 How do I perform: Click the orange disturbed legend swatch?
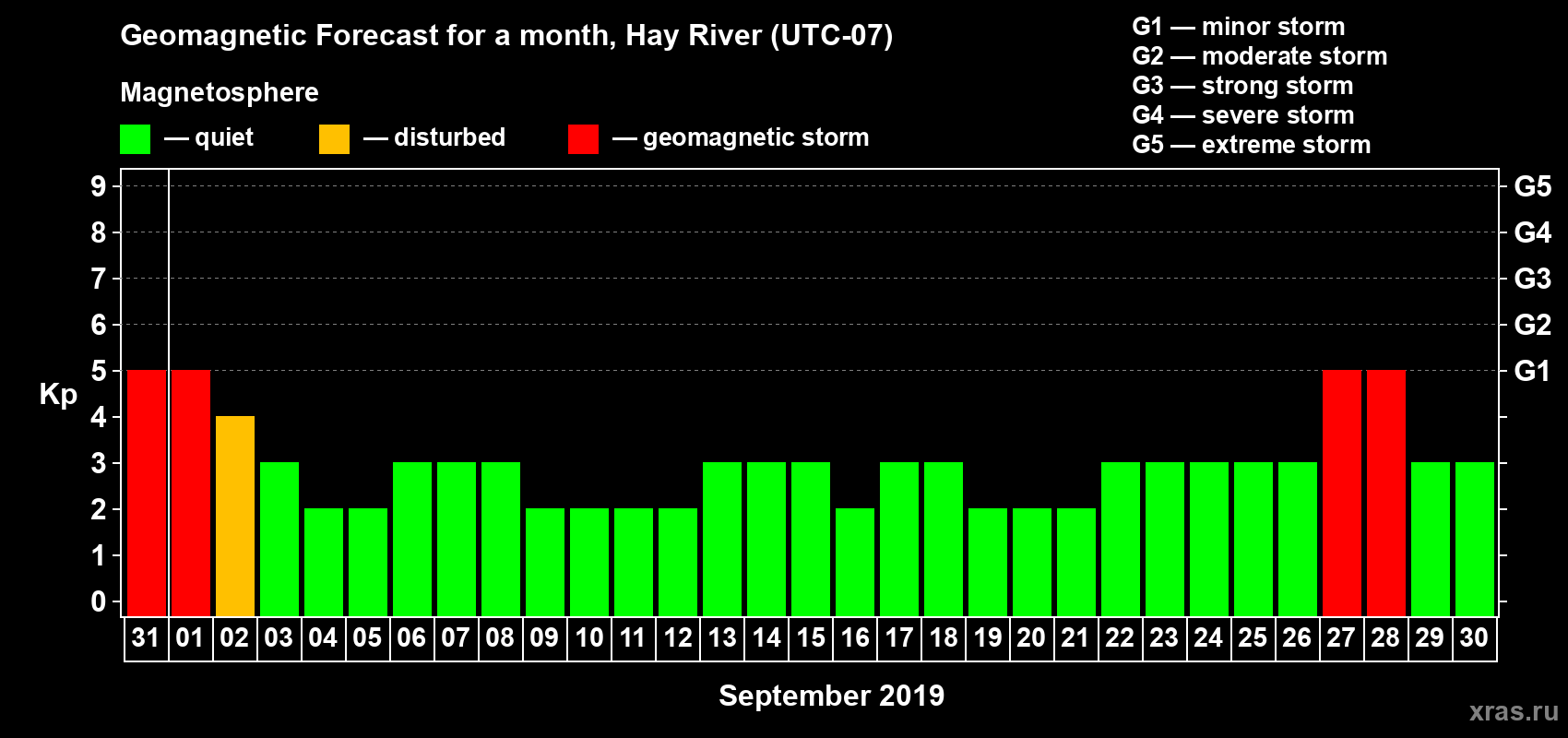coord(335,139)
